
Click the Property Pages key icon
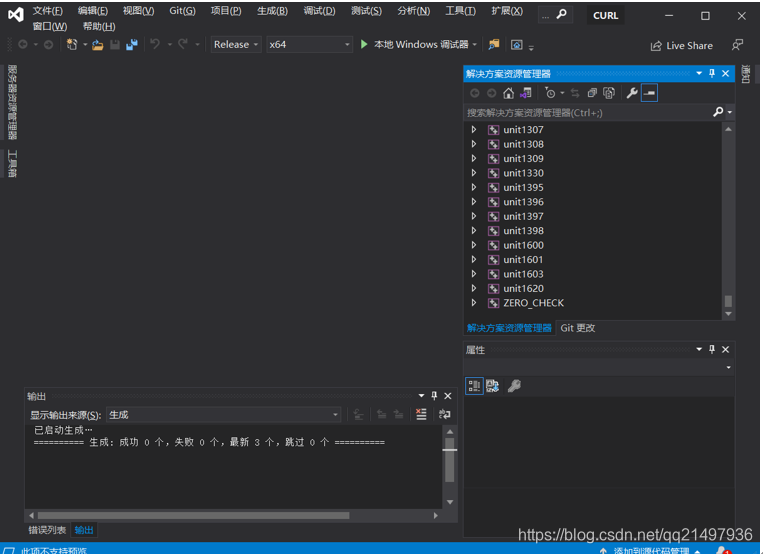coord(514,386)
